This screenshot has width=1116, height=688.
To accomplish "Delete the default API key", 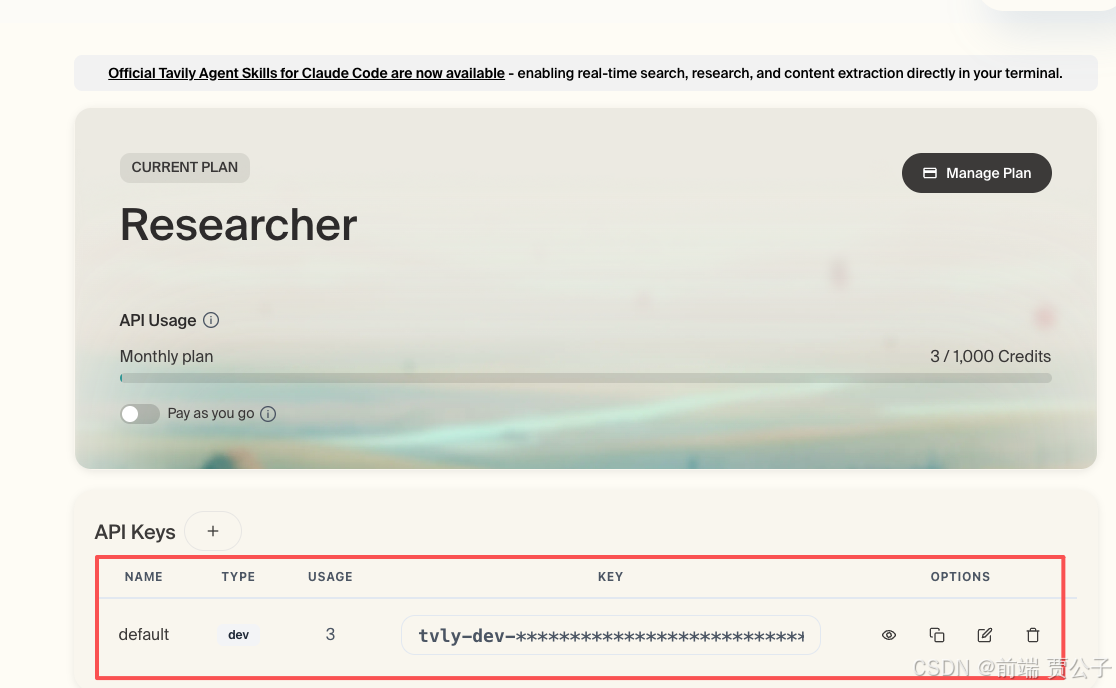I will pos(1033,635).
